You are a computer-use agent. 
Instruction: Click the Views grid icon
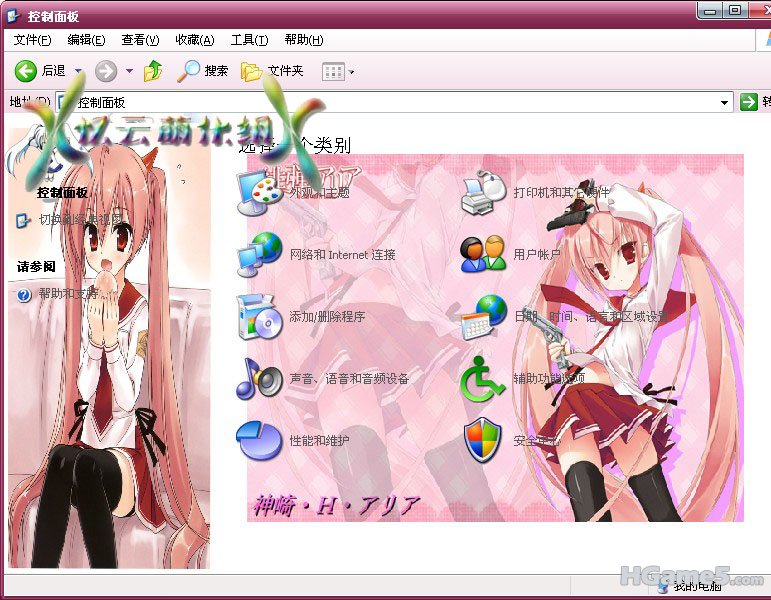(333, 72)
